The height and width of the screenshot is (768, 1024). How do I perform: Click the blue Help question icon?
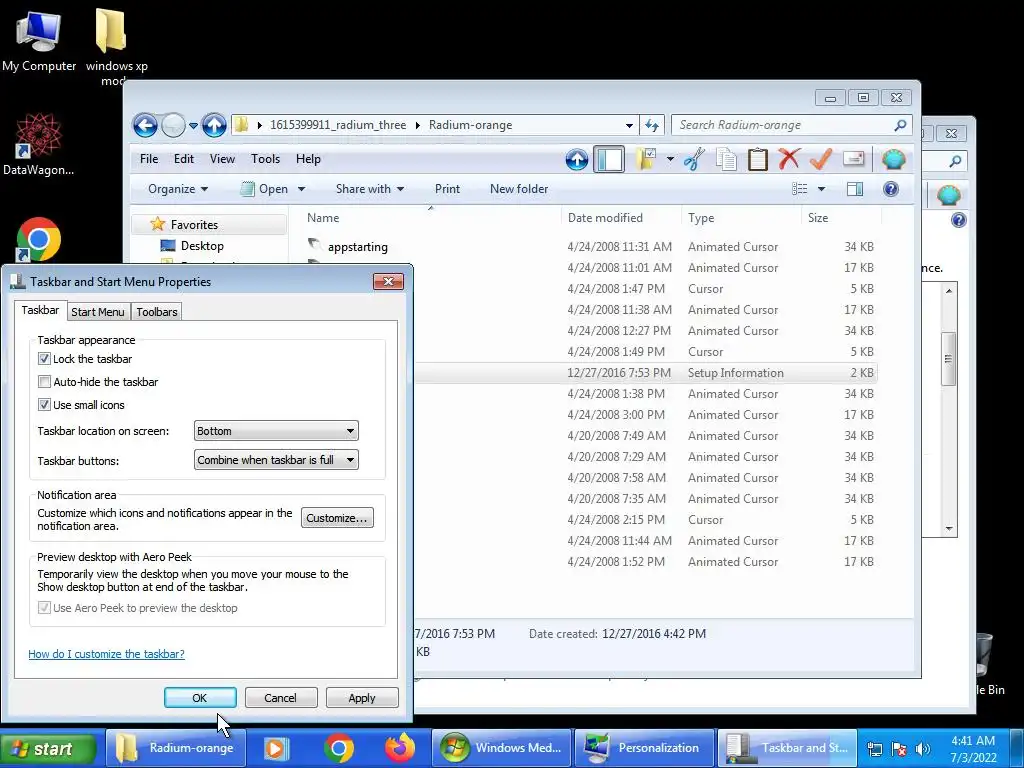click(891, 189)
